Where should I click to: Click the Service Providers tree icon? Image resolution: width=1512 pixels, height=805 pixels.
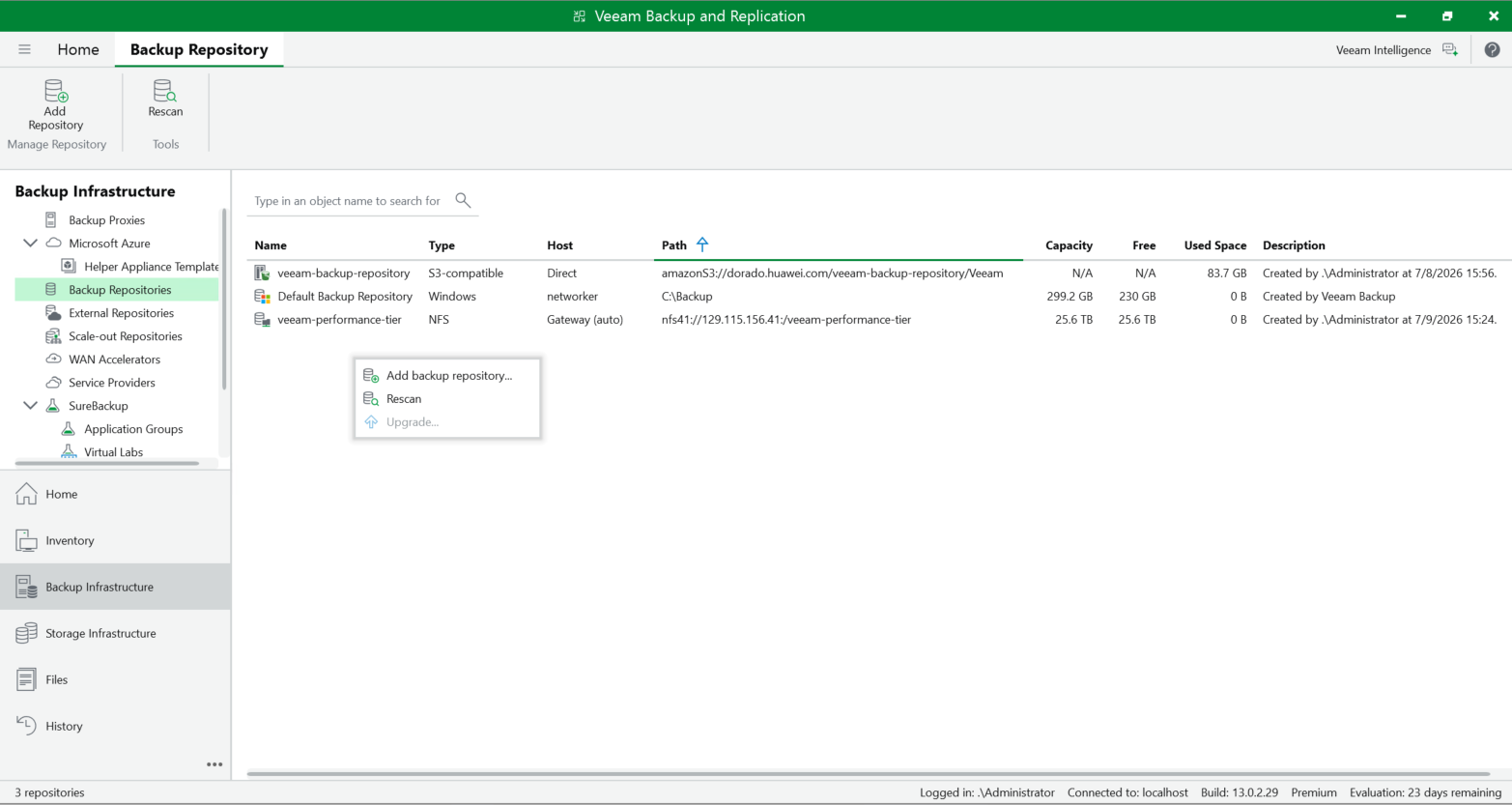click(x=54, y=383)
